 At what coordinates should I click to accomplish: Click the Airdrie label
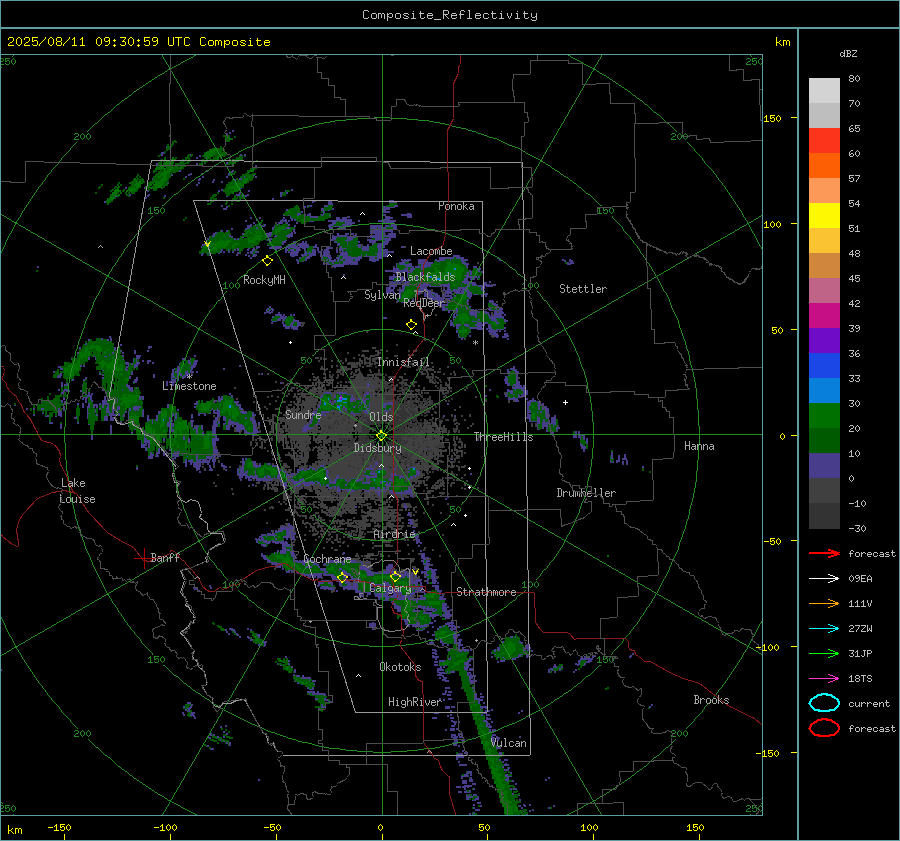click(x=394, y=534)
